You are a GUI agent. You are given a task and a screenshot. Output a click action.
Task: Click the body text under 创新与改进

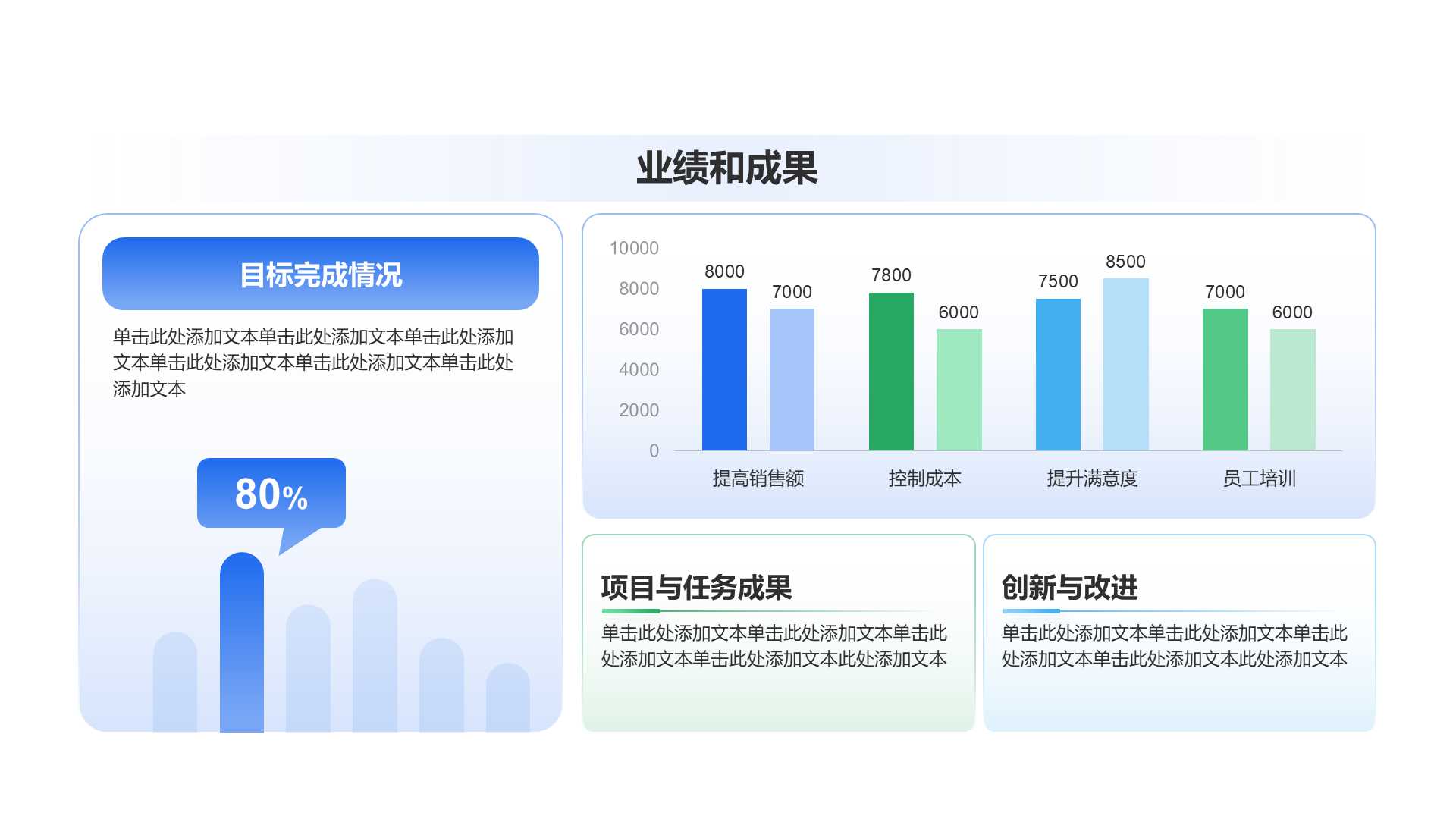point(1174,646)
